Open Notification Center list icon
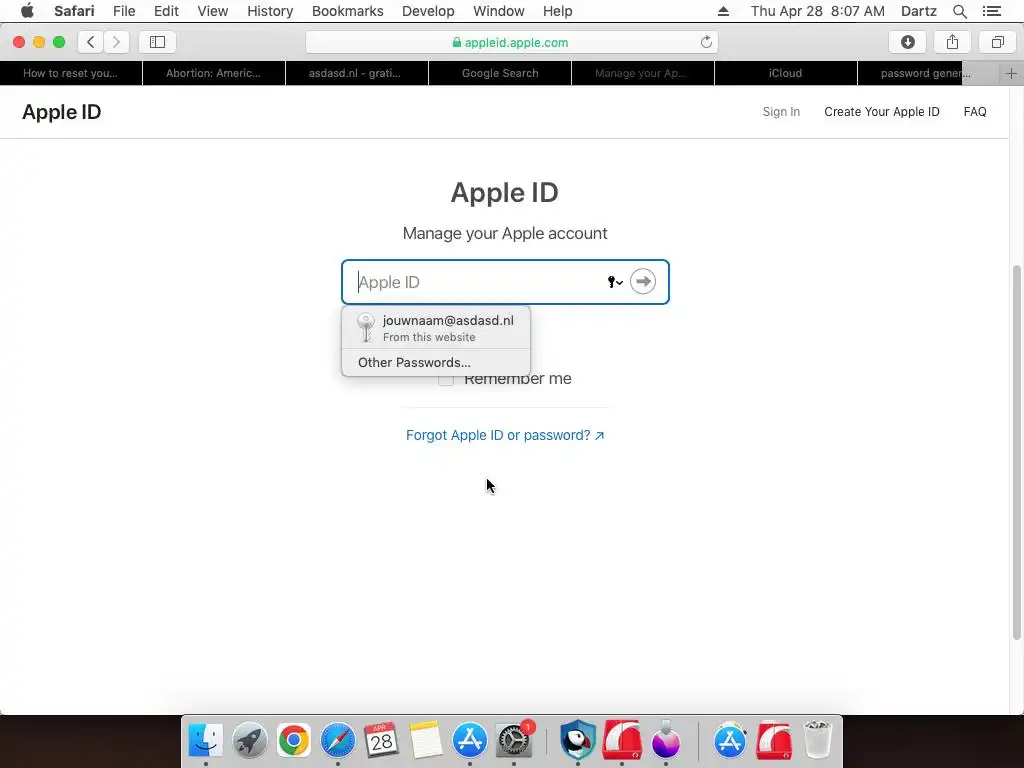Image resolution: width=1024 pixels, height=768 pixels. coord(991,11)
